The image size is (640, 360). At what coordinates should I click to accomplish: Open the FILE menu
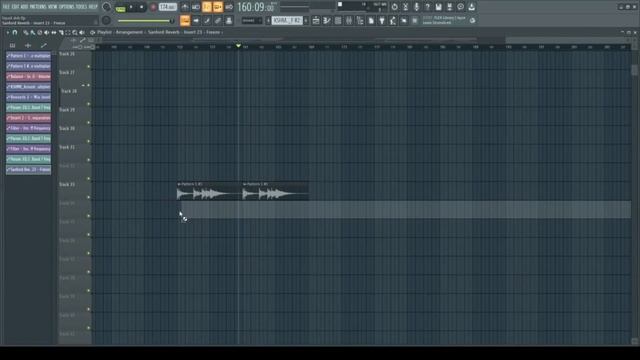click(x=6, y=7)
